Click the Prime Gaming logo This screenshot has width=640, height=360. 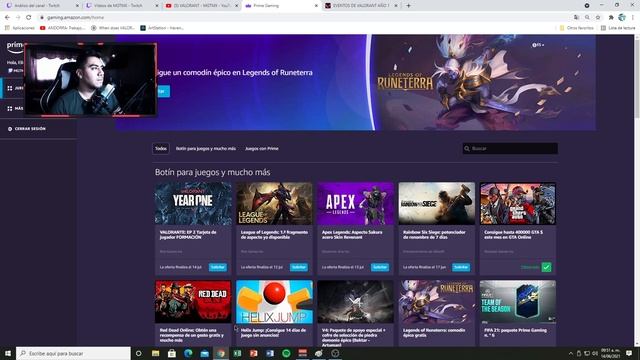coord(15,47)
